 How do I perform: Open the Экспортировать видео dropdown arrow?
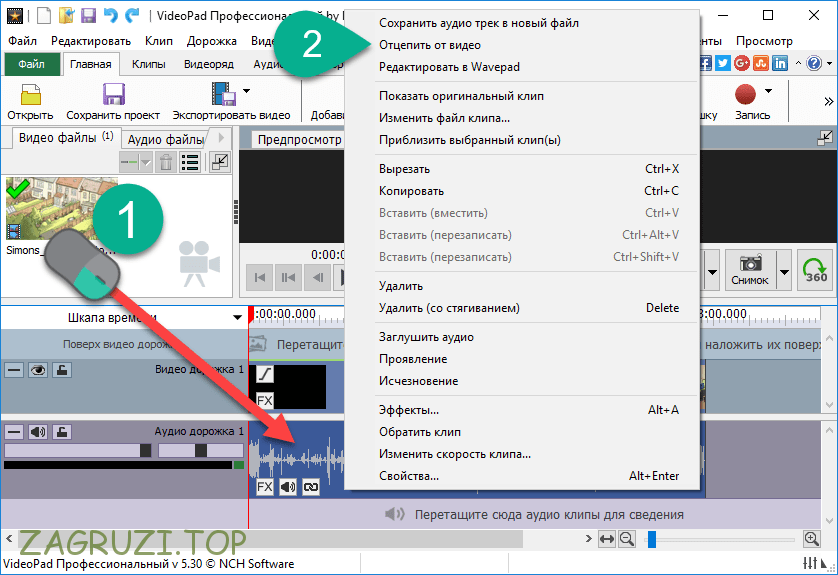pos(246,91)
